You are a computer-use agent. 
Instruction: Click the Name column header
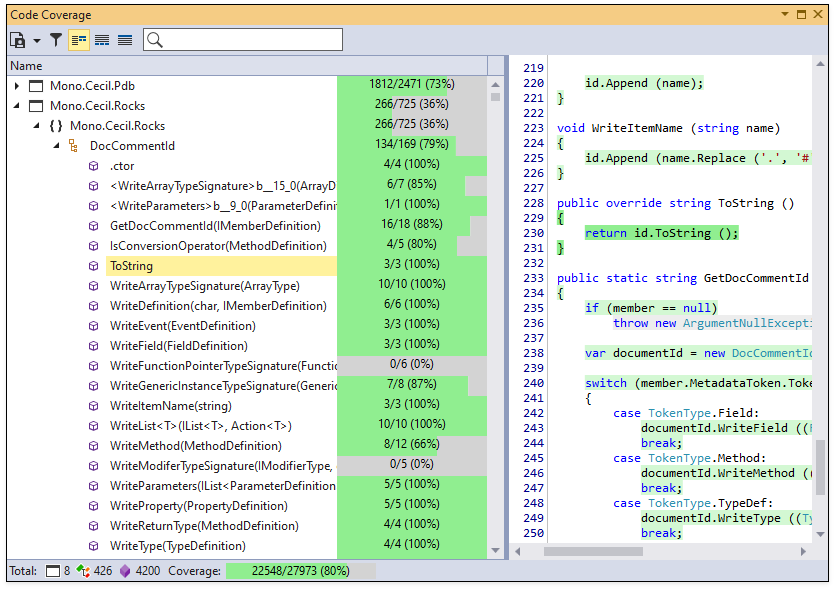pos(248,66)
